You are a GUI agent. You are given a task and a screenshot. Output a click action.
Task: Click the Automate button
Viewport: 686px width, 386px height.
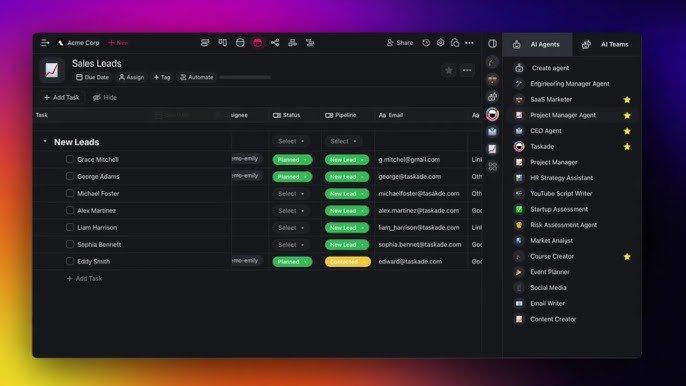(197, 77)
